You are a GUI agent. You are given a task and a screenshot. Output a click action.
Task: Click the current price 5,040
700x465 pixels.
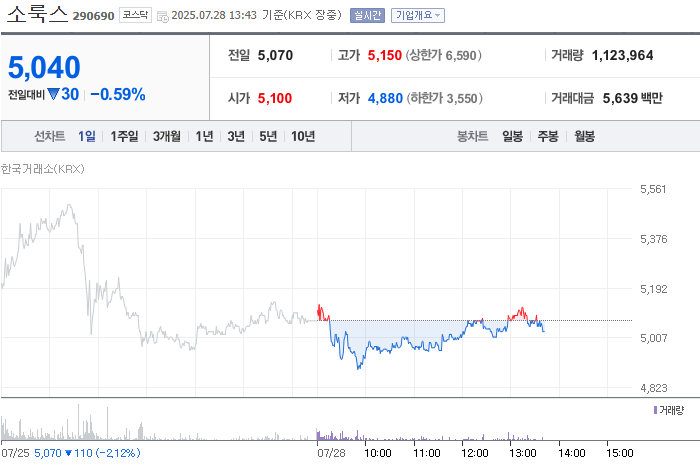coord(44,67)
